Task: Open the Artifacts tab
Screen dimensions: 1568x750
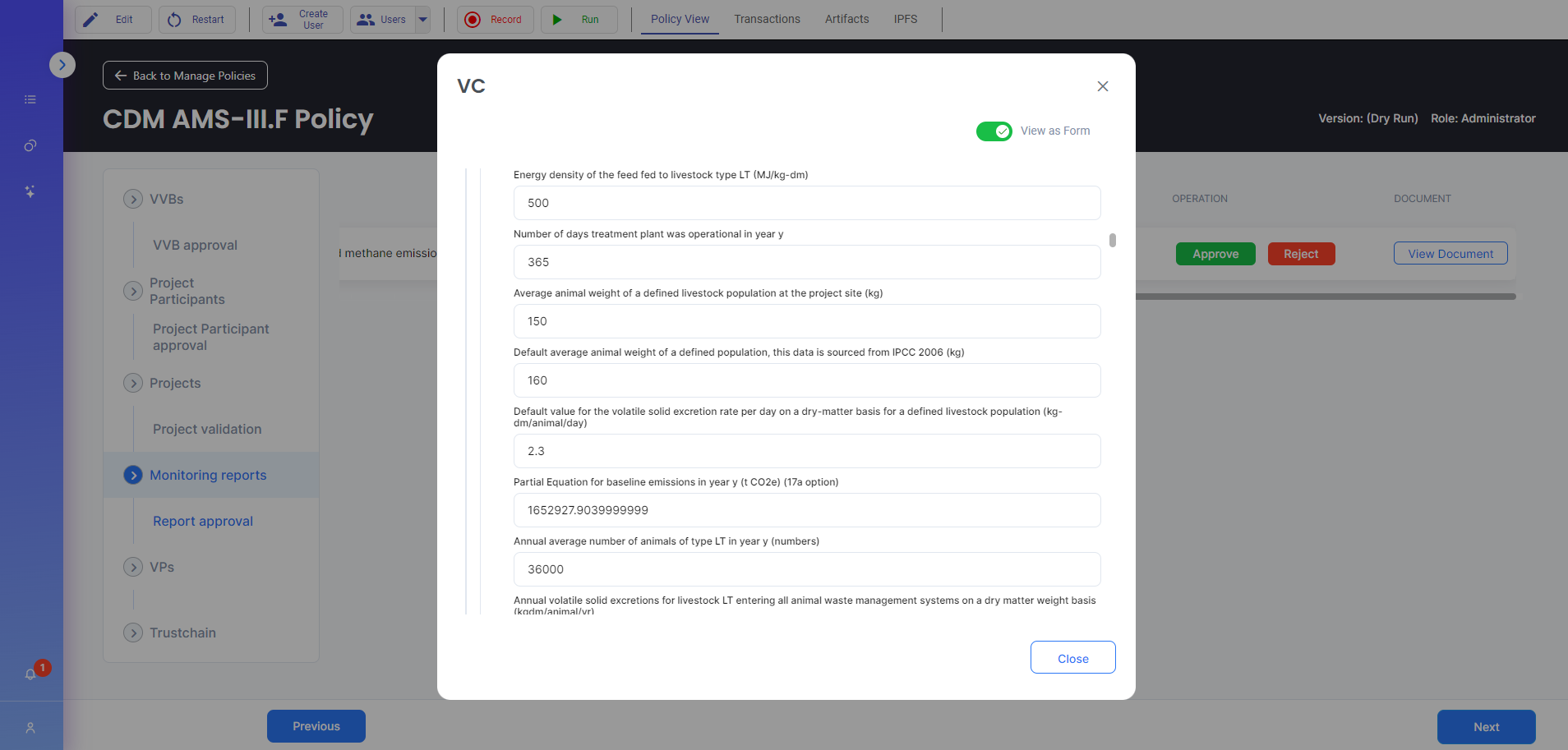Action: pyautogui.click(x=846, y=19)
